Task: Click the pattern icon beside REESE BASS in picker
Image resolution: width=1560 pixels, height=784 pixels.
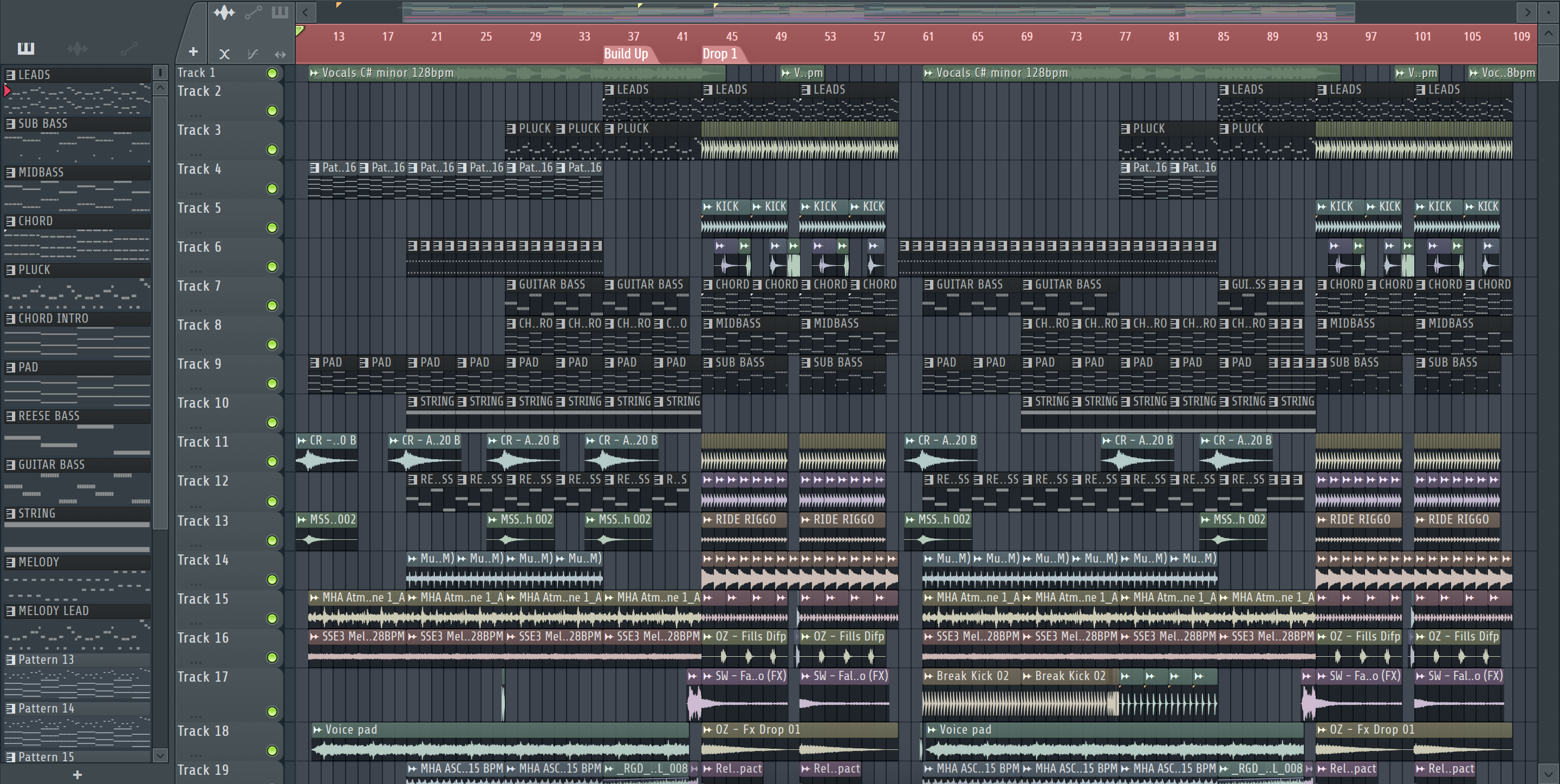Action: coord(10,416)
